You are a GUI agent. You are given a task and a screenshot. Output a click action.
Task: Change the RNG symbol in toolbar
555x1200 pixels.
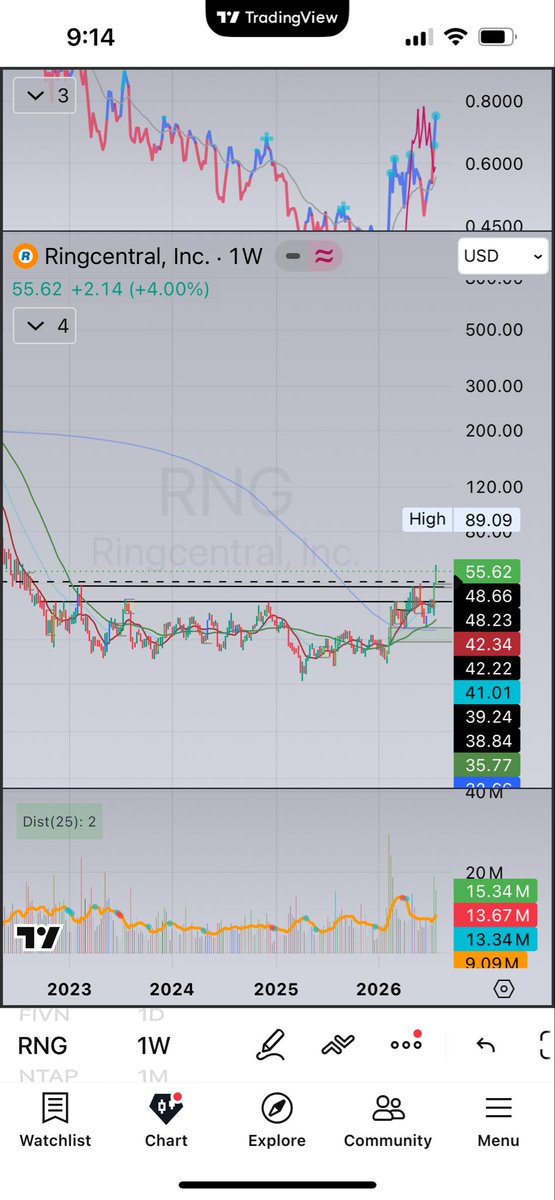point(43,1046)
